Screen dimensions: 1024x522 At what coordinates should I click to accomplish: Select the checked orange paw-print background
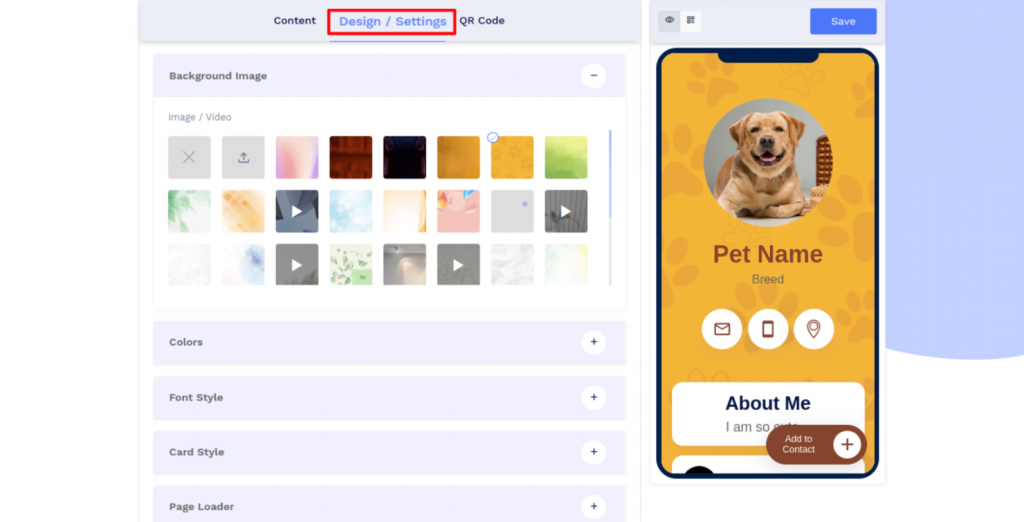(x=512, y=158)
